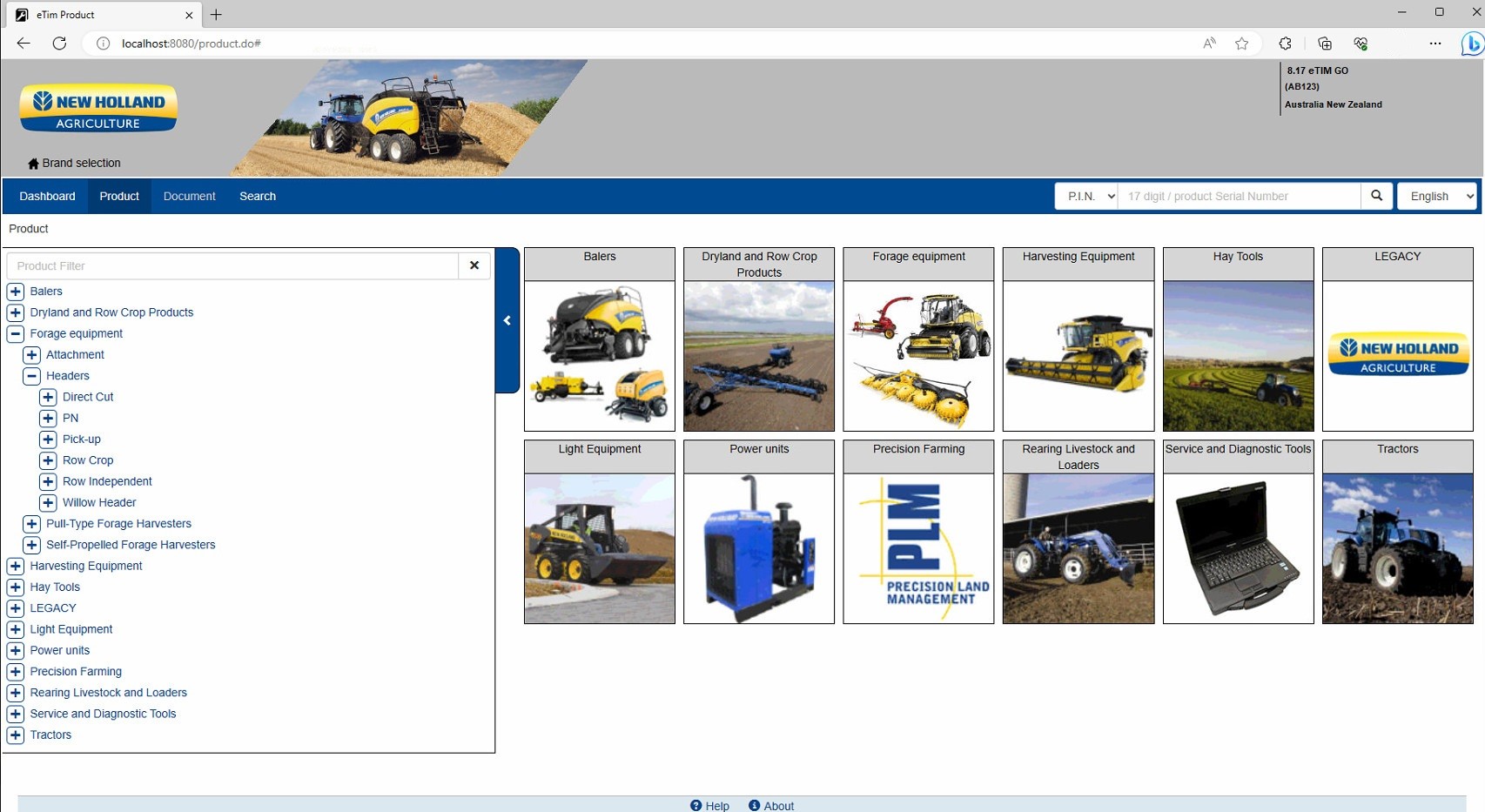Select the Product menu tab
The image size is (1485, 812).
click(x=119, y=196)
